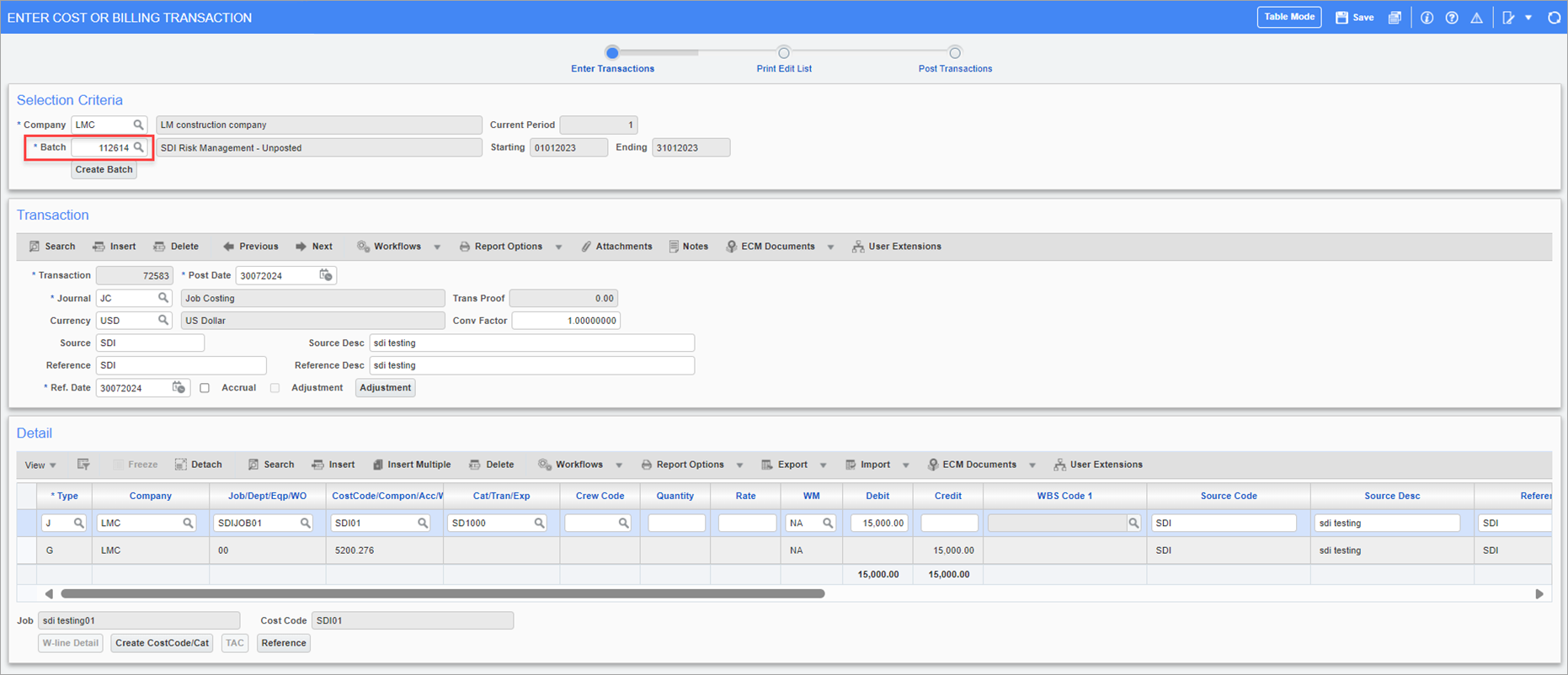The height and width of the screenshot is (675, 1568).
Task: Open Job lookup magnifier beside SDIJOB01
Action: point(306,523)
